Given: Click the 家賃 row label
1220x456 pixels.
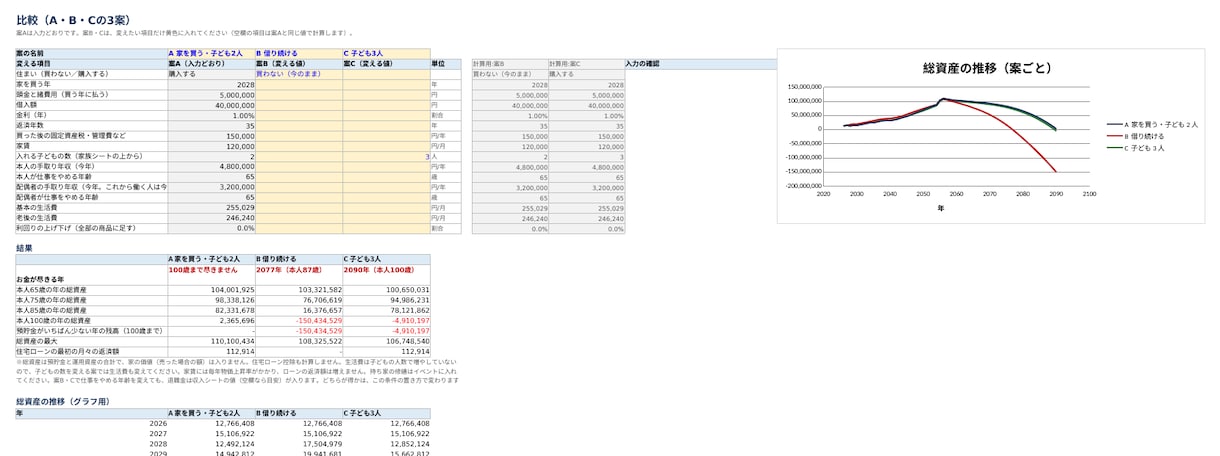Looking at the screenshot, I should click(x=91, y=146).
